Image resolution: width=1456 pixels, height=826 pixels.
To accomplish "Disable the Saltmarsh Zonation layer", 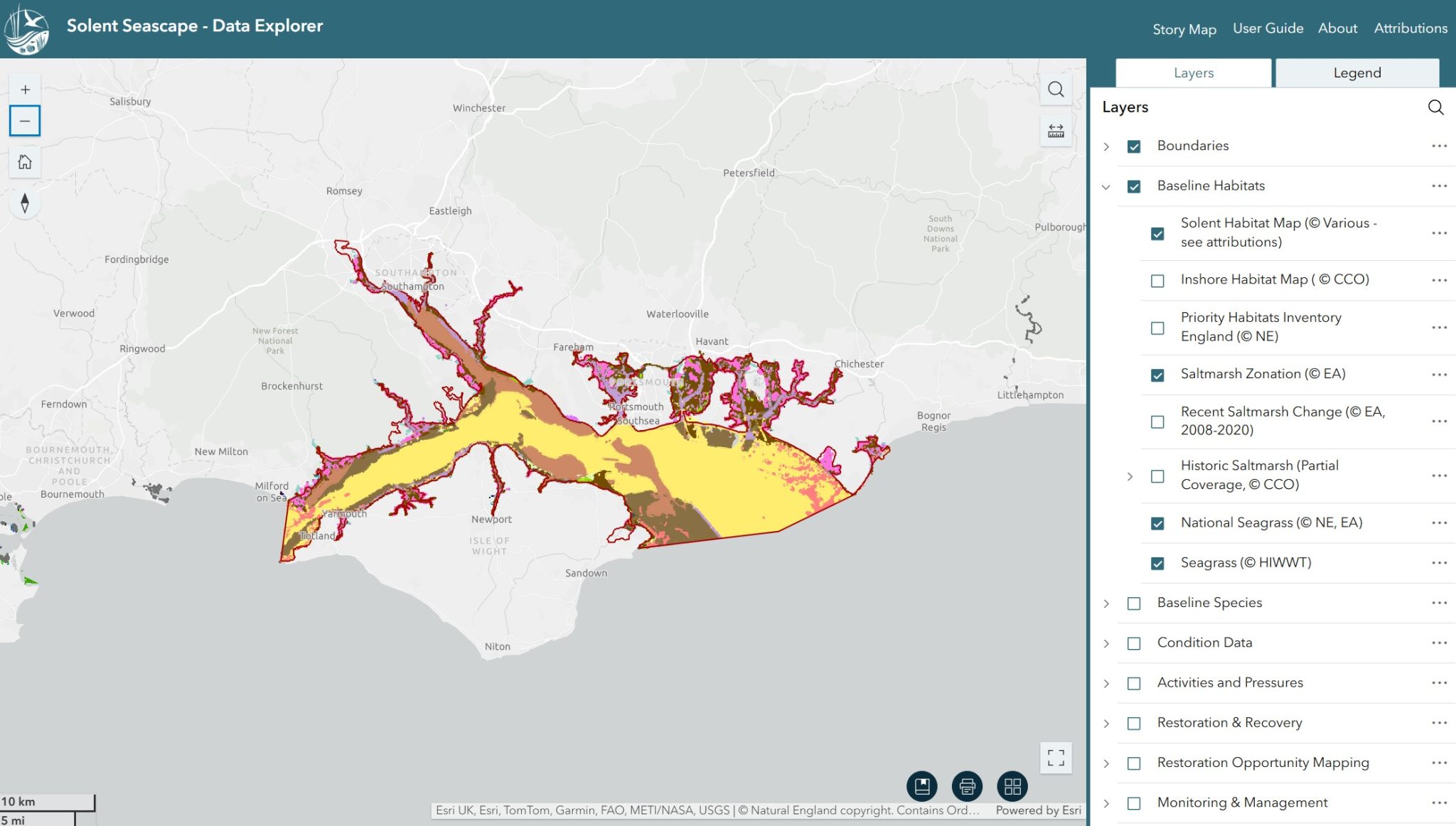I will click(x=1157, y=373).
